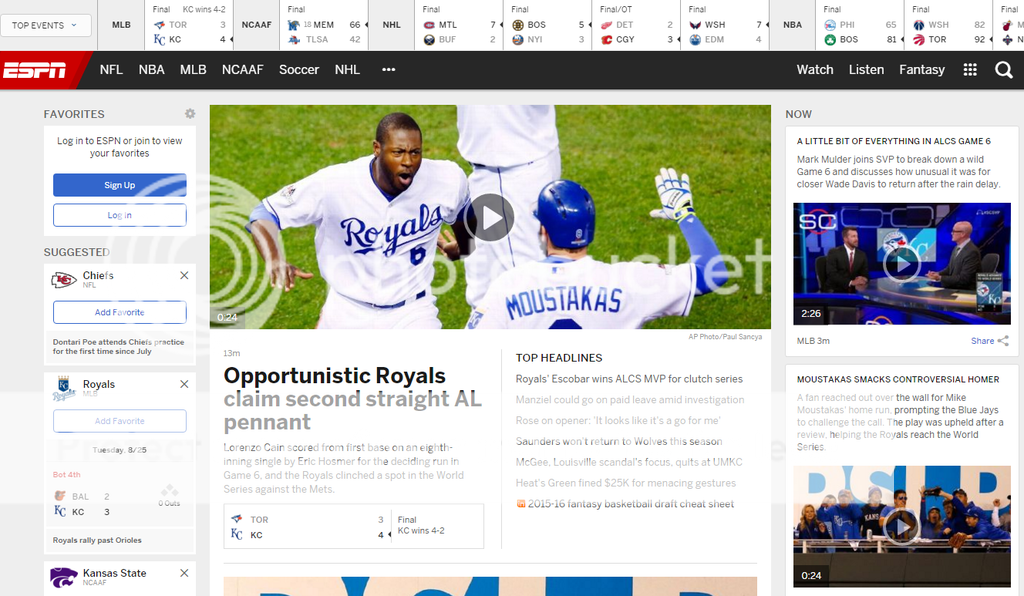
Task: Select the NHL scoreboard tab
Action: tap(391, 25)
